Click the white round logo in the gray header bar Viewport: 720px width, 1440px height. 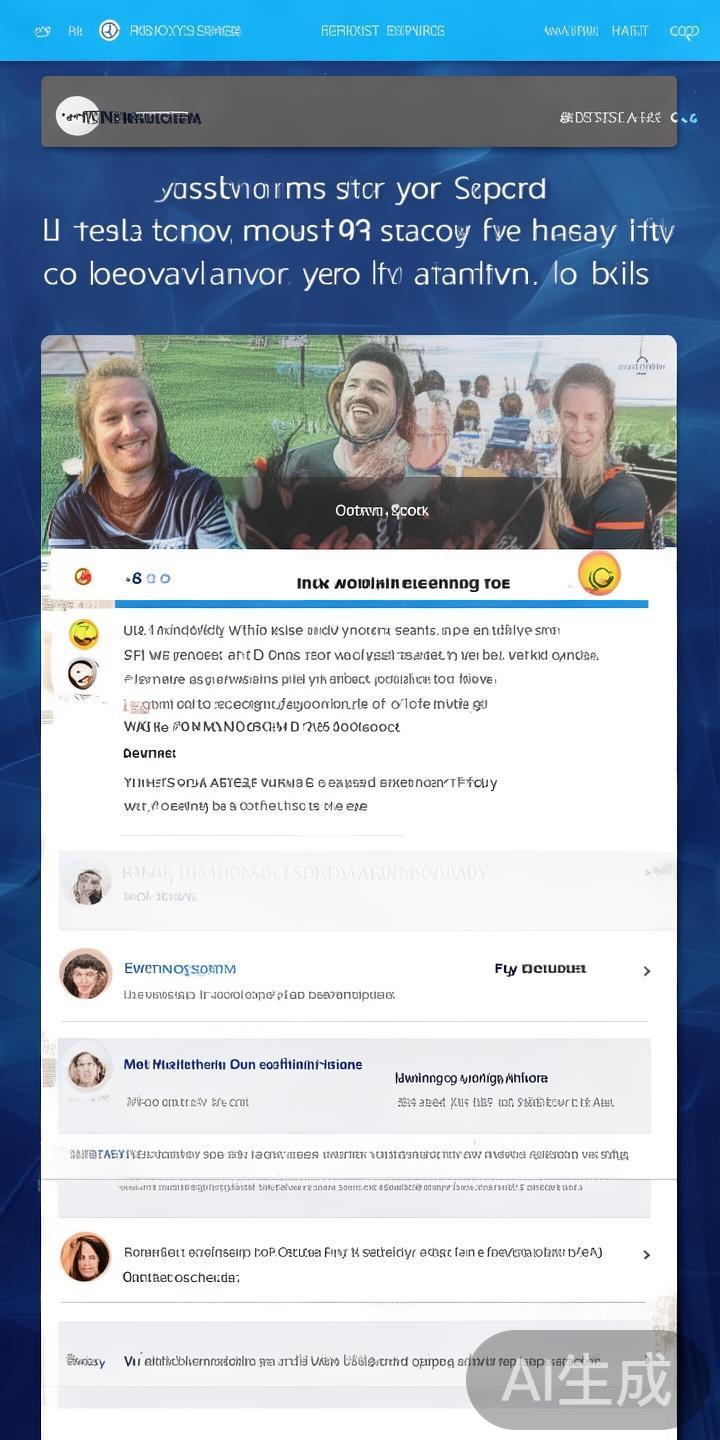click(77, 116)
